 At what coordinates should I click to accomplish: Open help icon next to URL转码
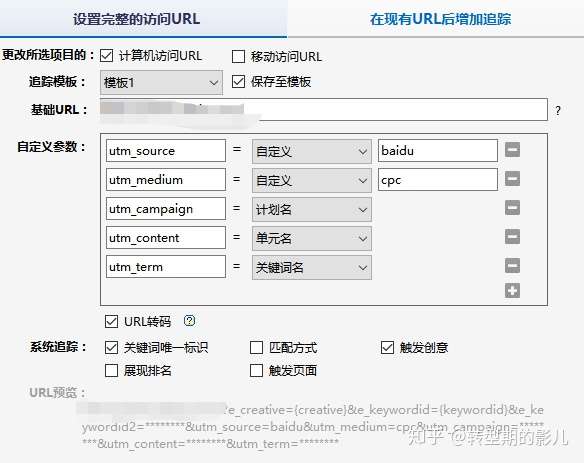[x=190, y=321]
